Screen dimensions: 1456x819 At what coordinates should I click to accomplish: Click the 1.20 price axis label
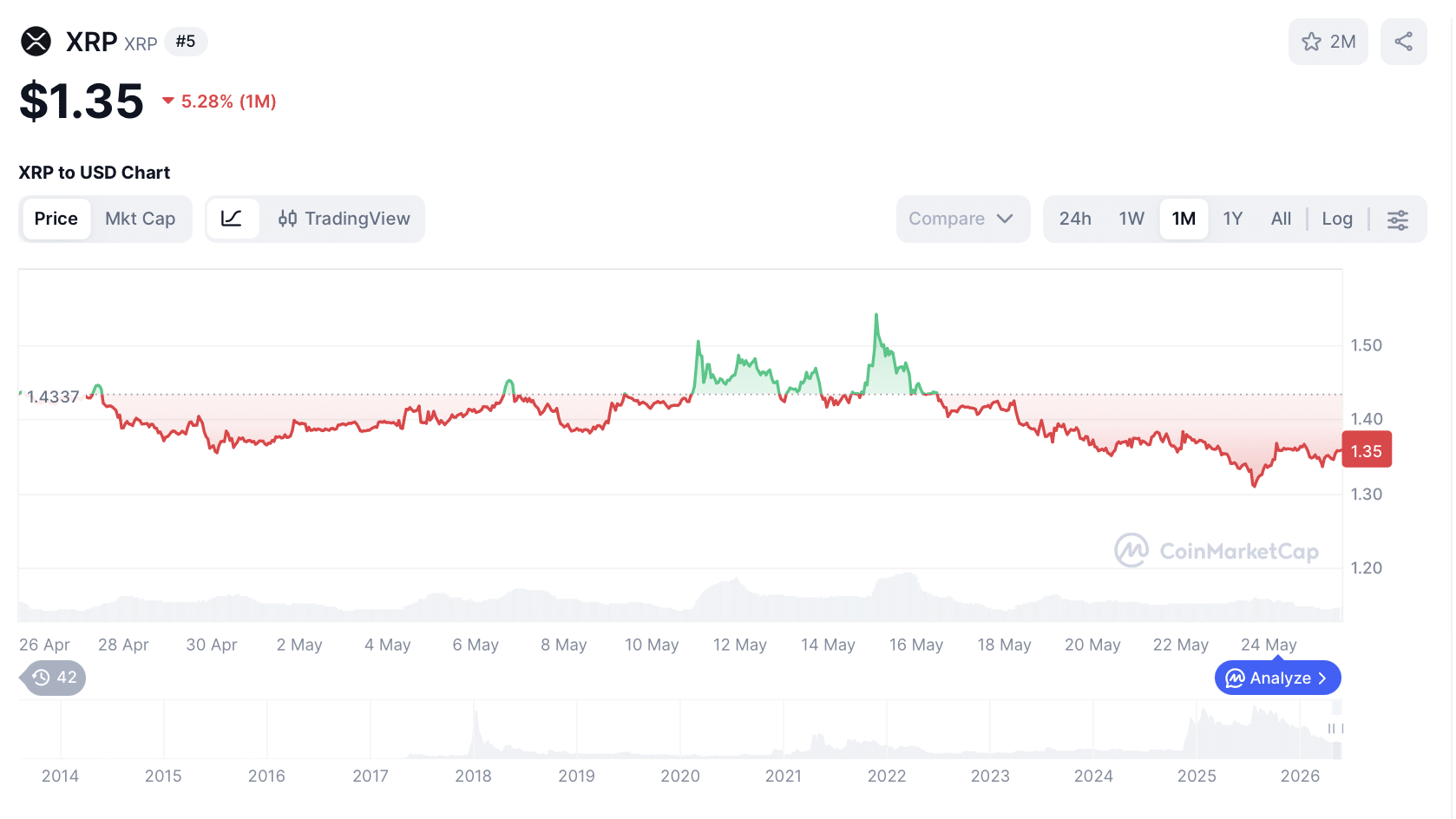coord(1367,568)
